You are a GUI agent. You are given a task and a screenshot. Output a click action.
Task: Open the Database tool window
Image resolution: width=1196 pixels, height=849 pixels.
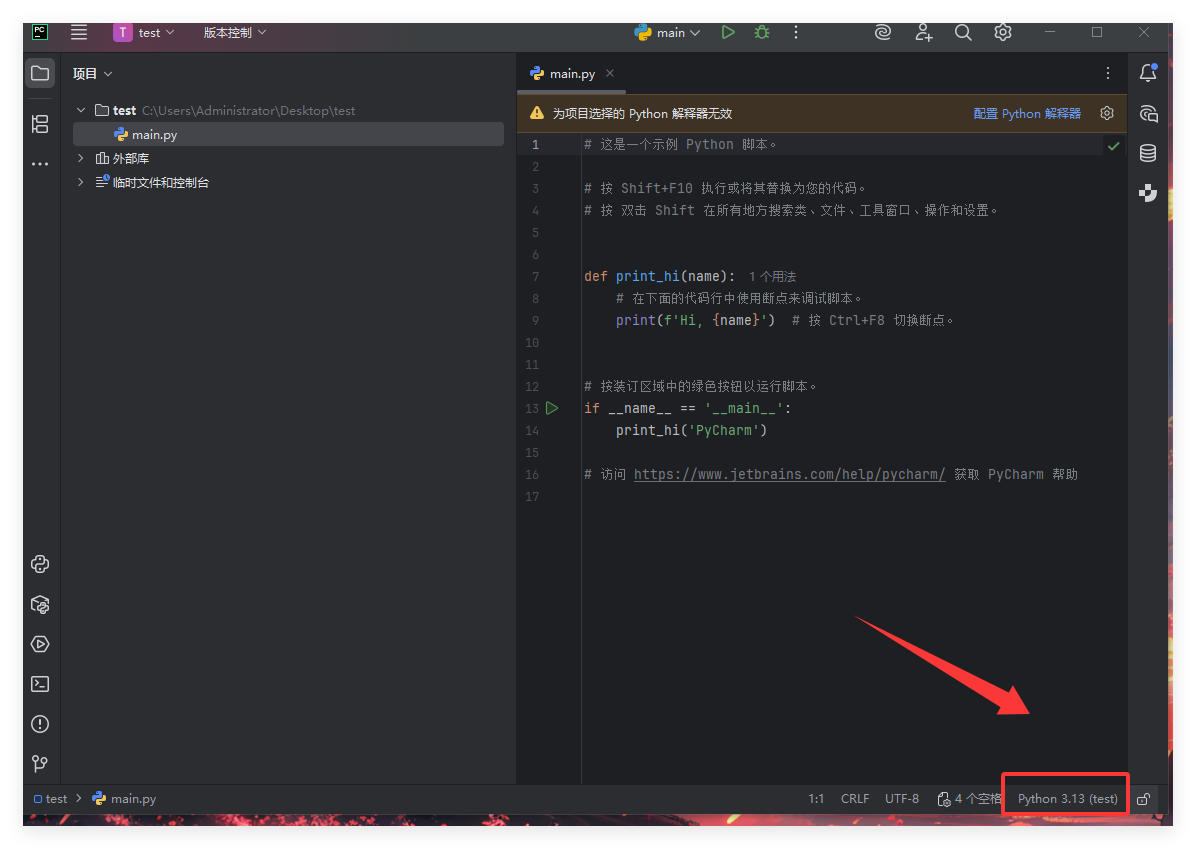(1148, 153)
